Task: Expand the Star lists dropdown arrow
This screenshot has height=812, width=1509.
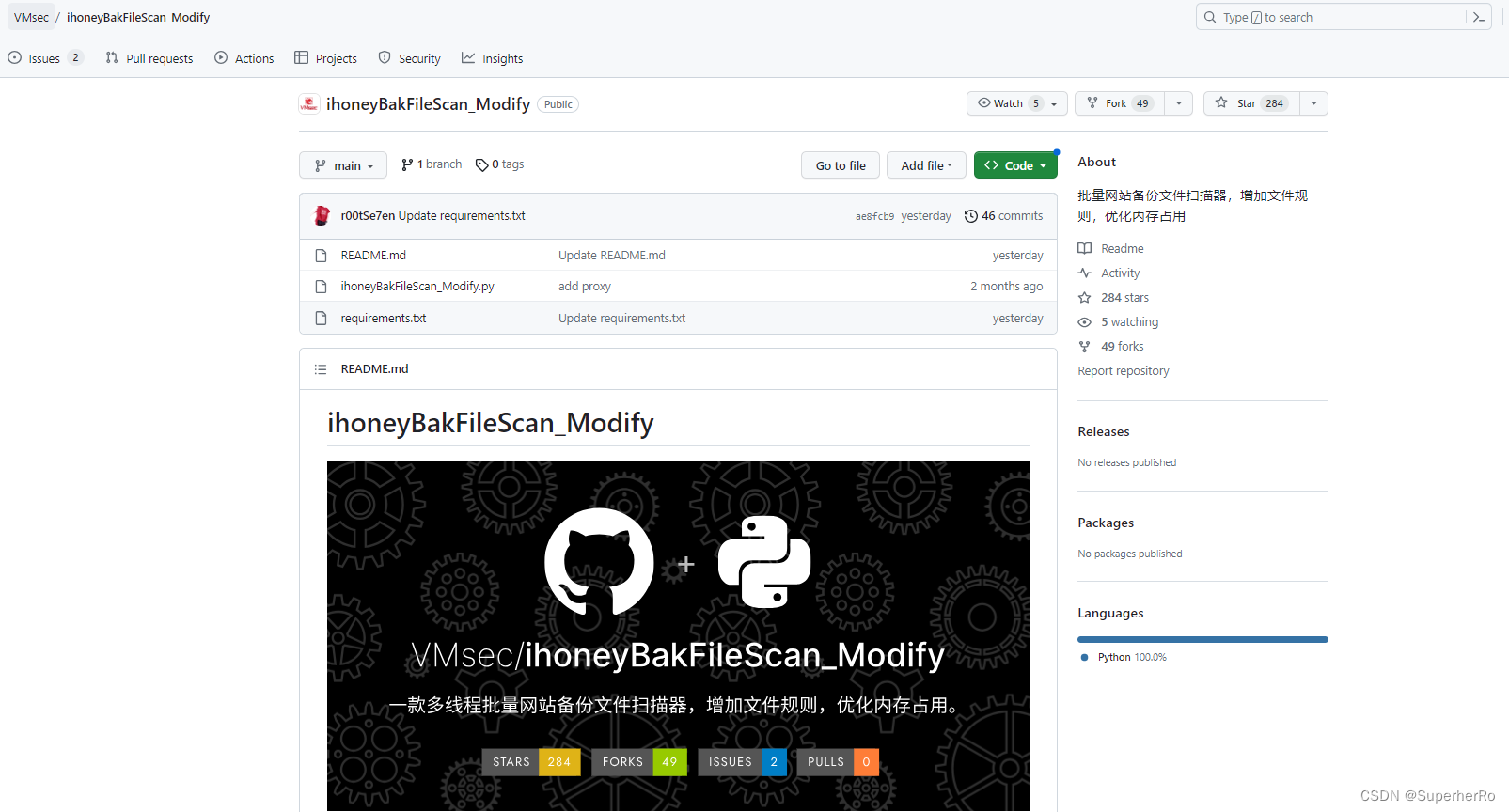Action: [1313, 103]
